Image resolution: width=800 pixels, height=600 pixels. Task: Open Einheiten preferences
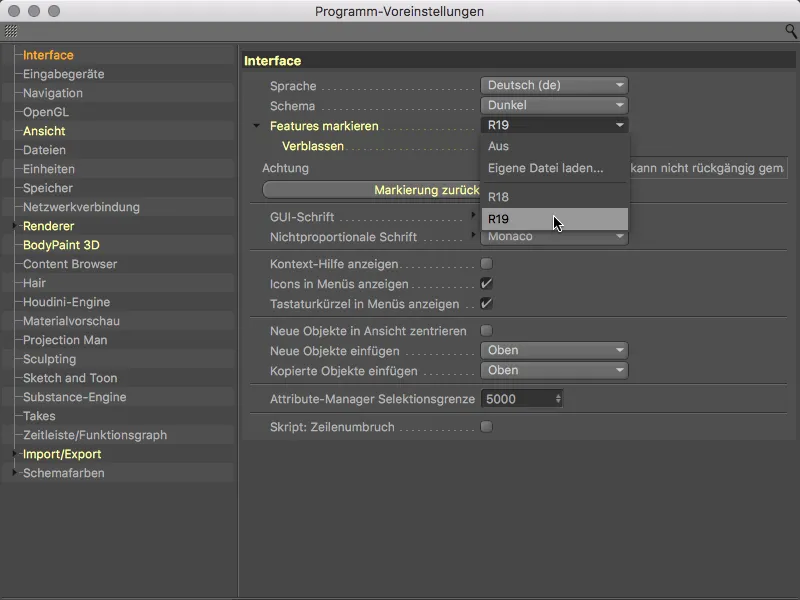tap(49, 169)
